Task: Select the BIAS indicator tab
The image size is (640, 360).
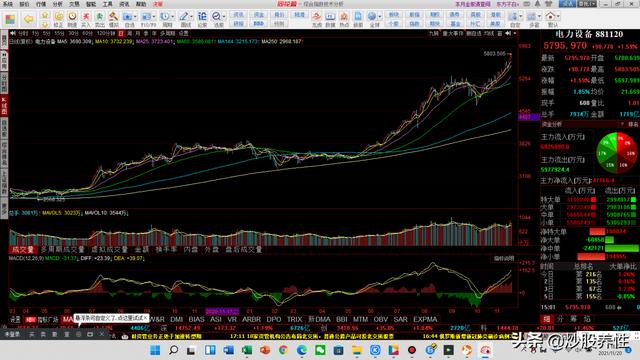Action: coord(196,319)
